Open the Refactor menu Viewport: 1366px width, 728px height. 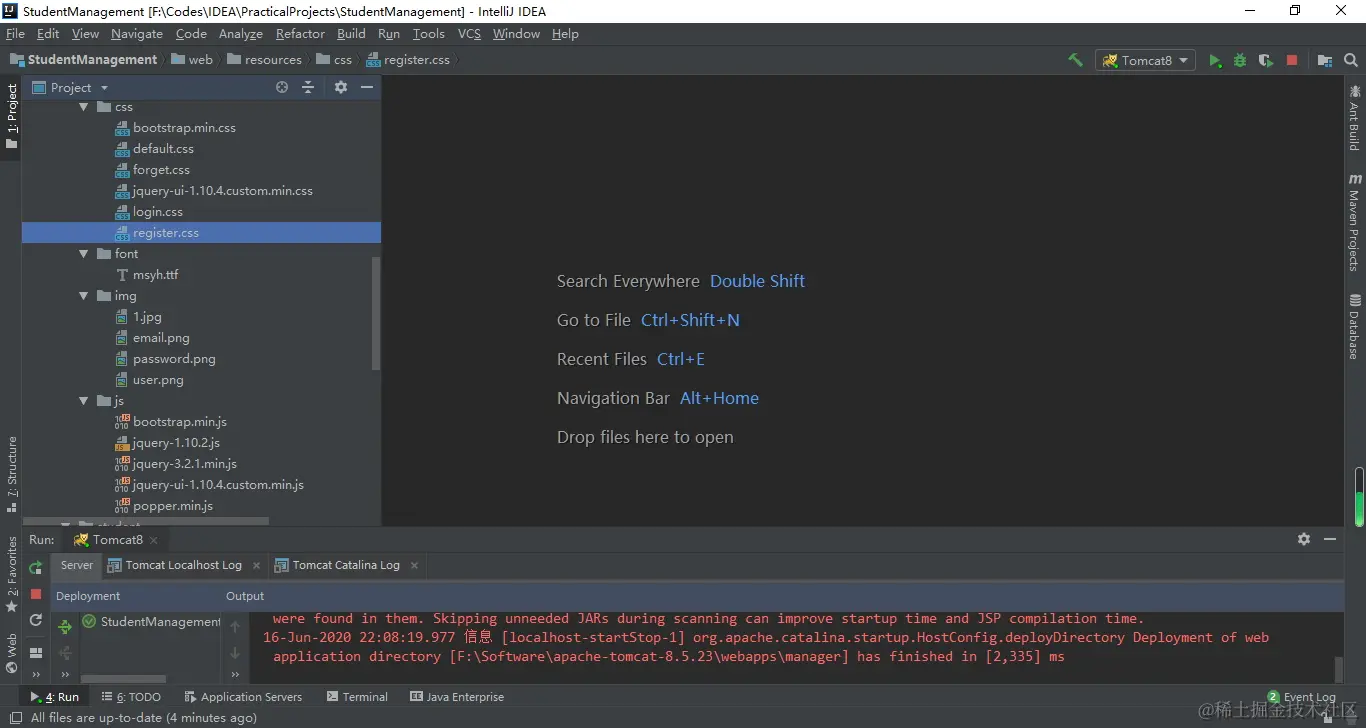(x=300, y=34)
